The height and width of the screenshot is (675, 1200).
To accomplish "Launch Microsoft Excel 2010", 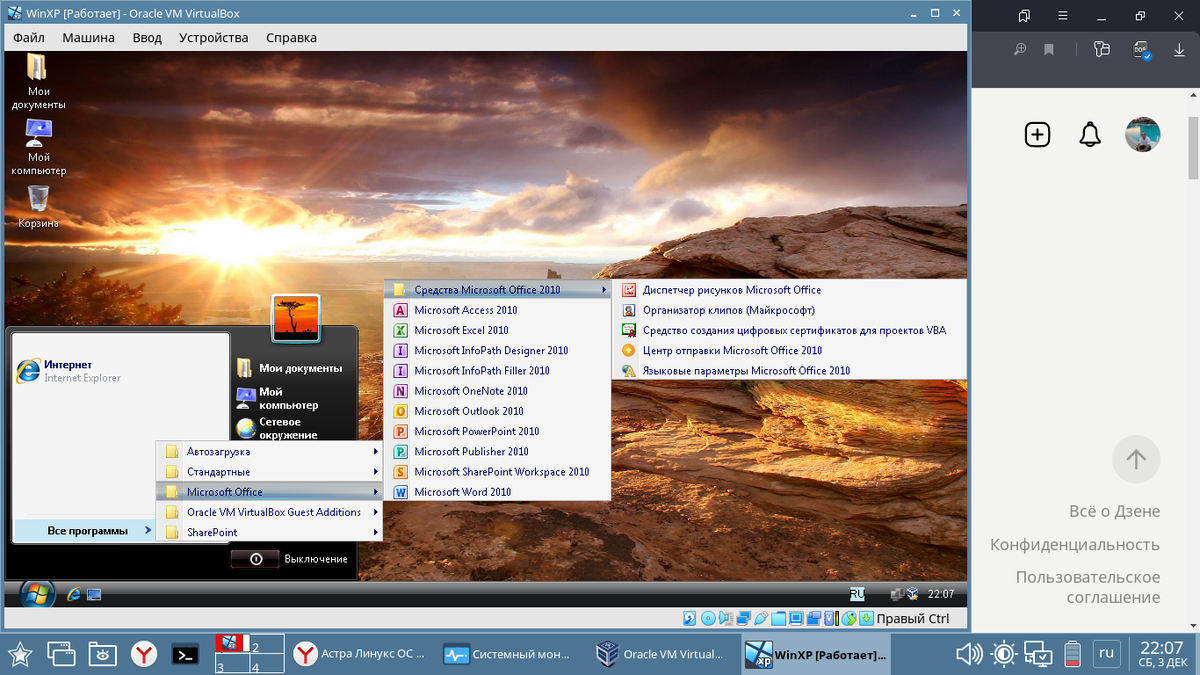I will click(x=497, y=330).
